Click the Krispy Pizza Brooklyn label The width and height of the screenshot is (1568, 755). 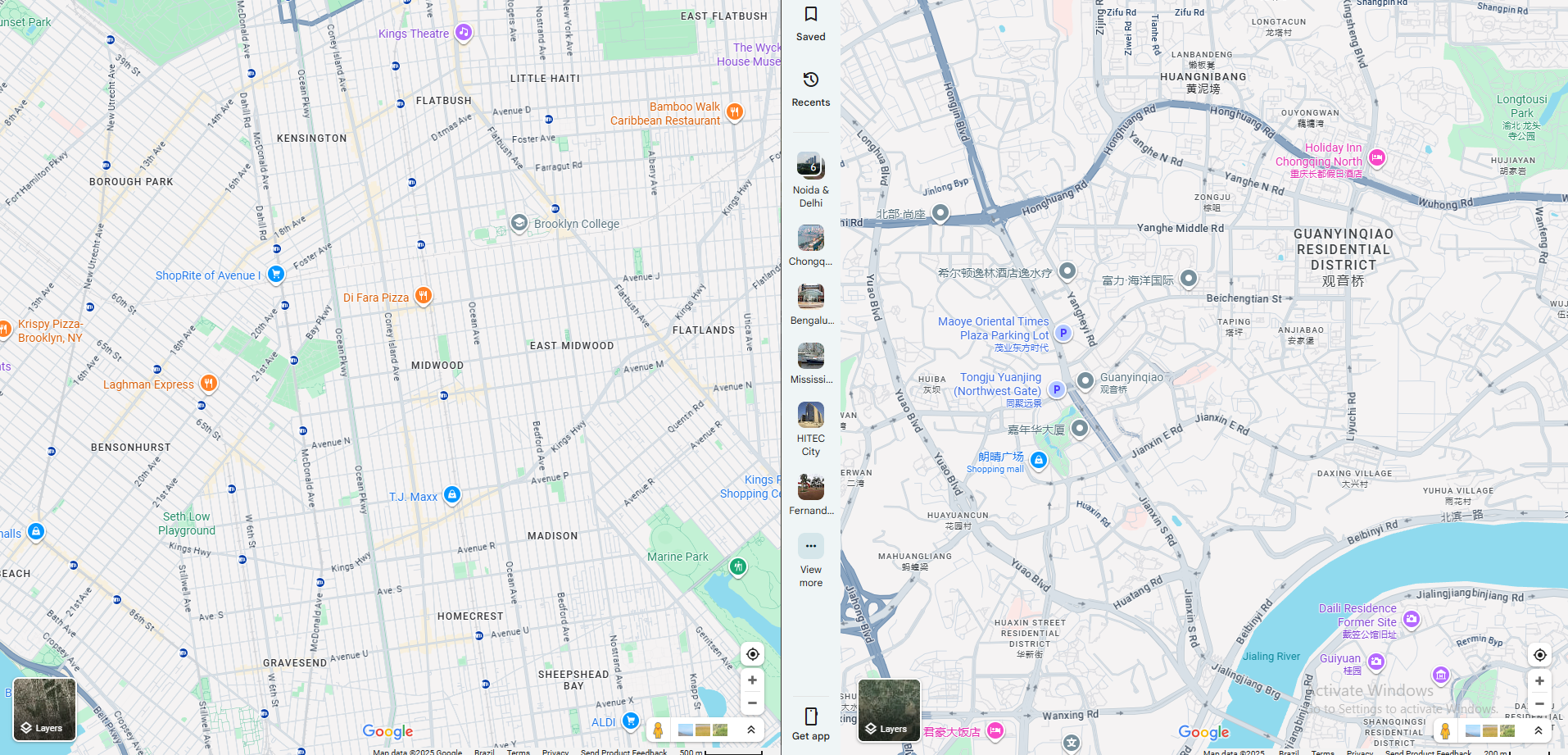[x=50, y=330]
